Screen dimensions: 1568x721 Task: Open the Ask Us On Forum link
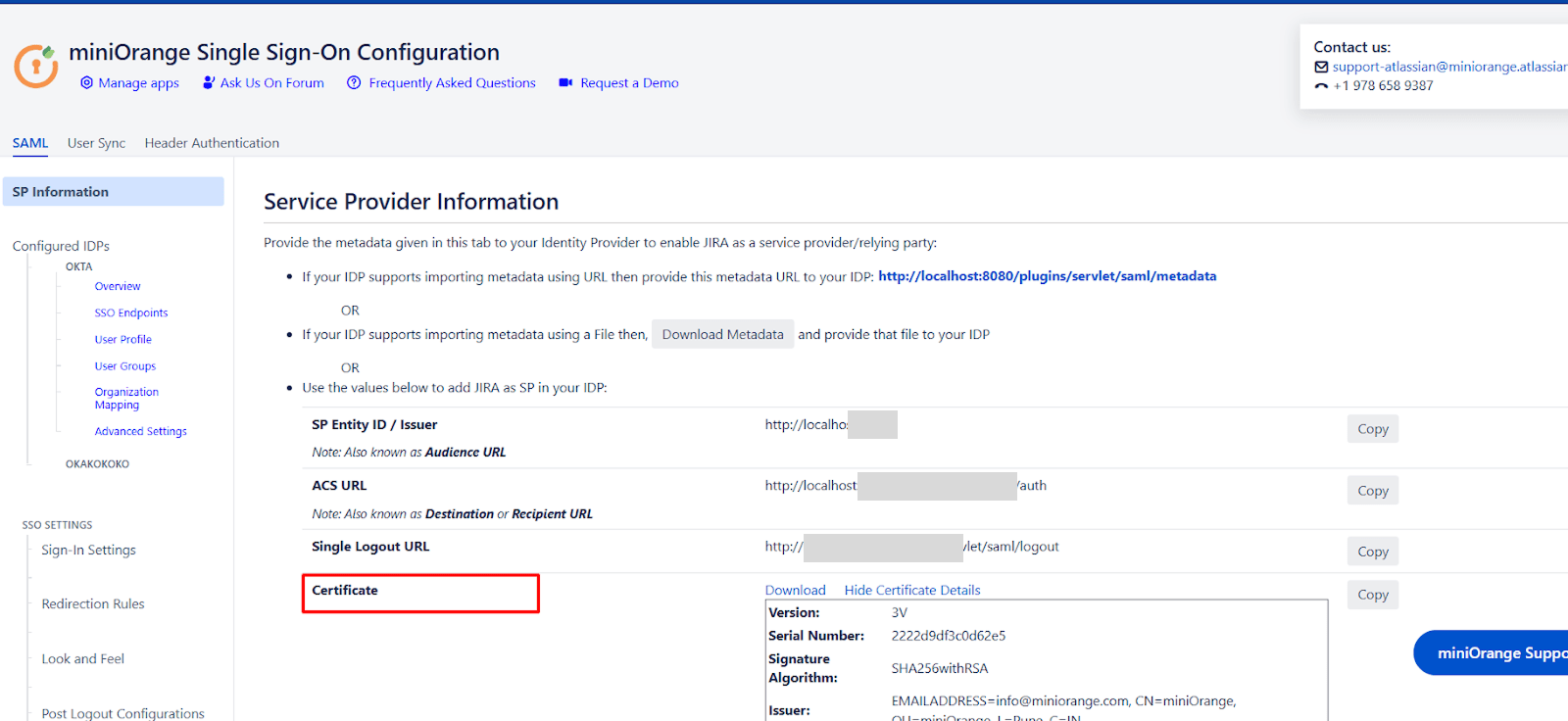(x=271, y=83)
